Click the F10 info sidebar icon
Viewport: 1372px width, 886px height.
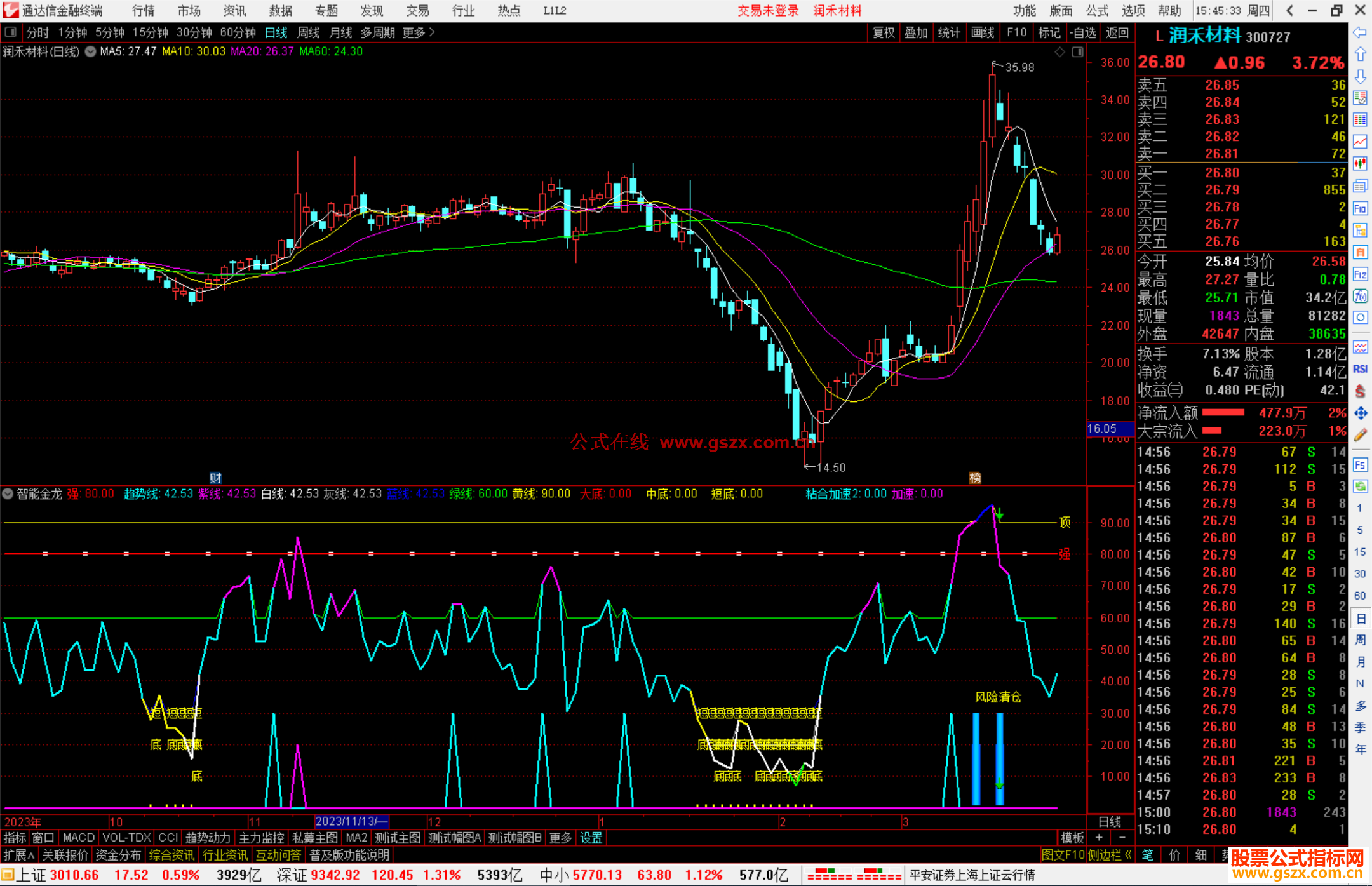pos(1360,208)
